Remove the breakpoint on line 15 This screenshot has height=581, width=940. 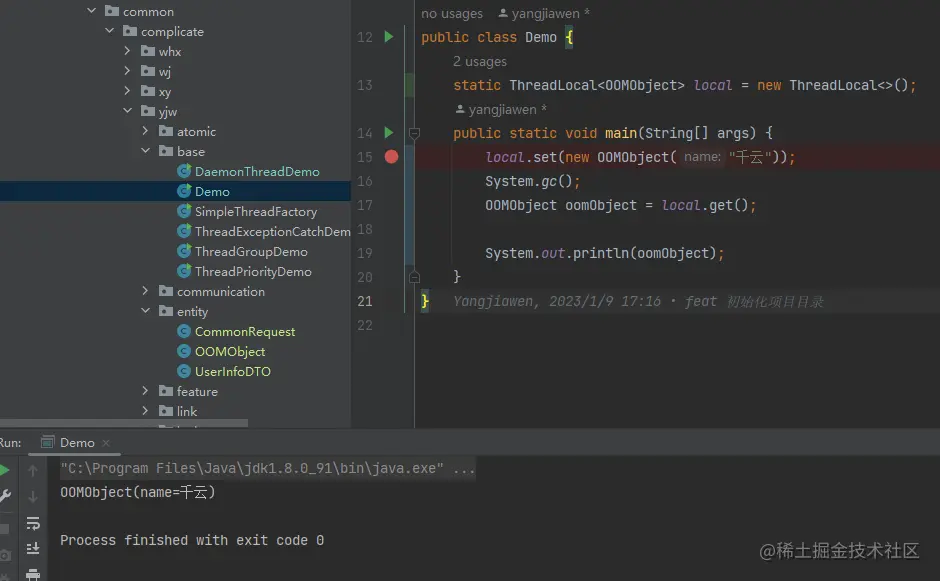pyautogui.click(x=391, y=157)
